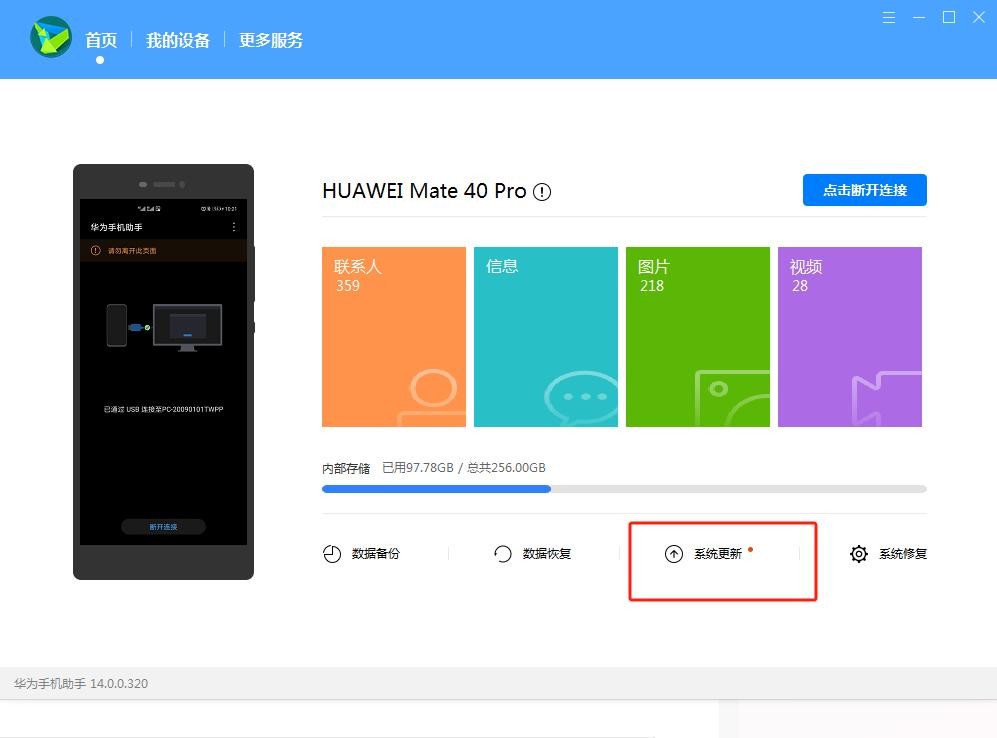
Task: Click the 数据恢复 restore icon
Action: pos(502,554)
